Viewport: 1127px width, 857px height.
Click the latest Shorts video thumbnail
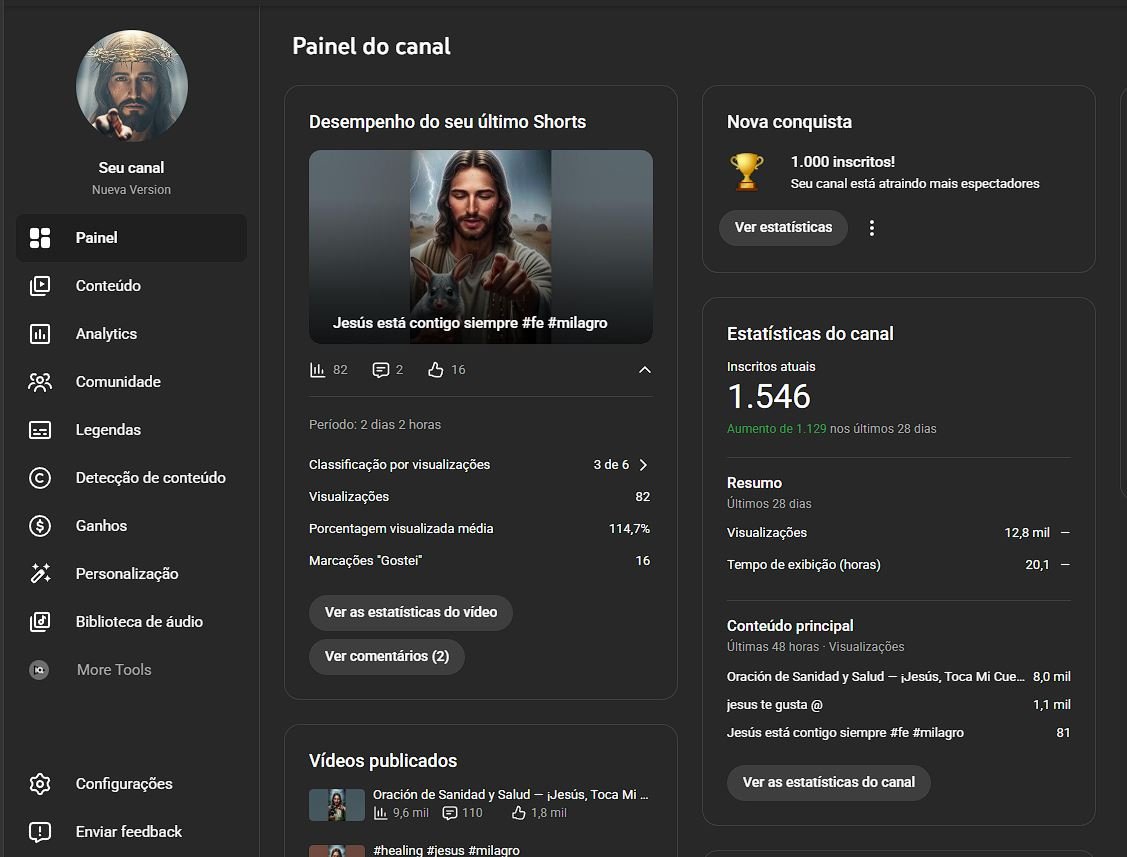(x=481, y=247)
